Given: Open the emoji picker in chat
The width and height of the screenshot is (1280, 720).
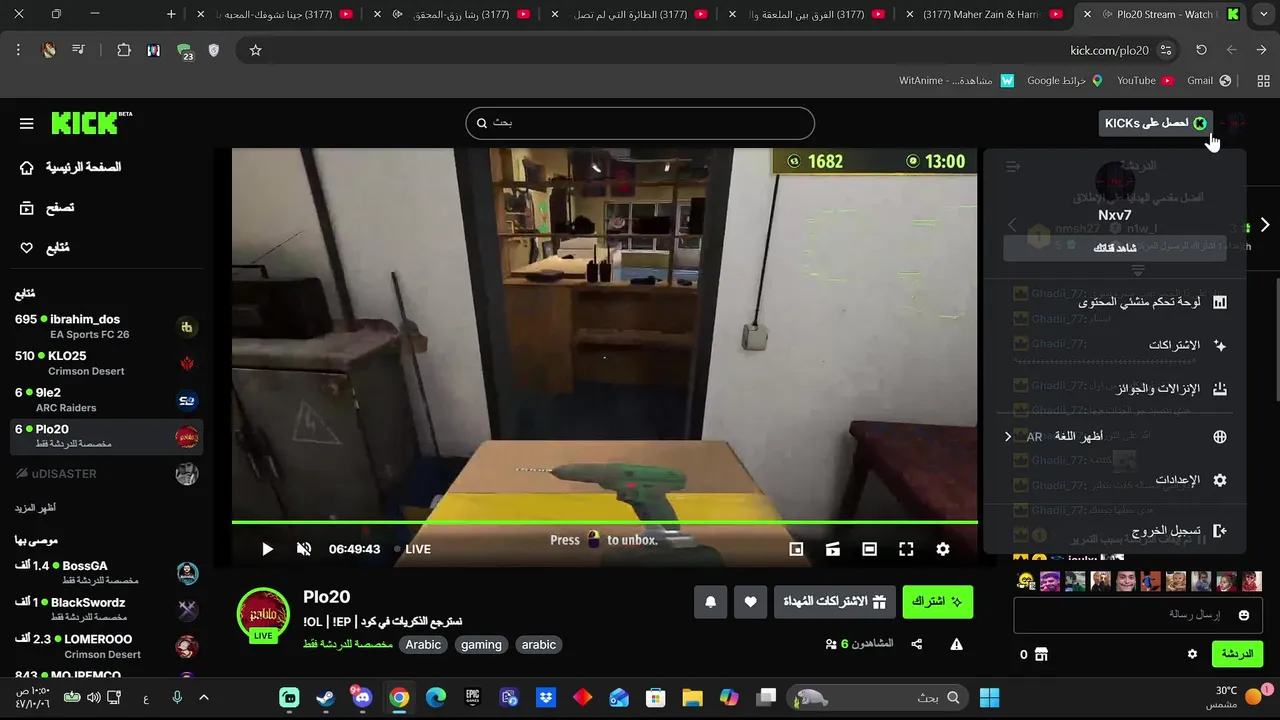Looking at the screenshot, I should point(1244,615).
